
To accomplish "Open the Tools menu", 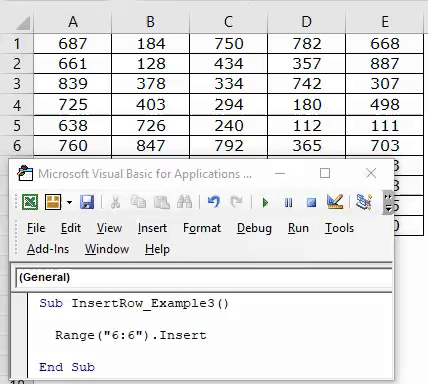I will point(339,228).
